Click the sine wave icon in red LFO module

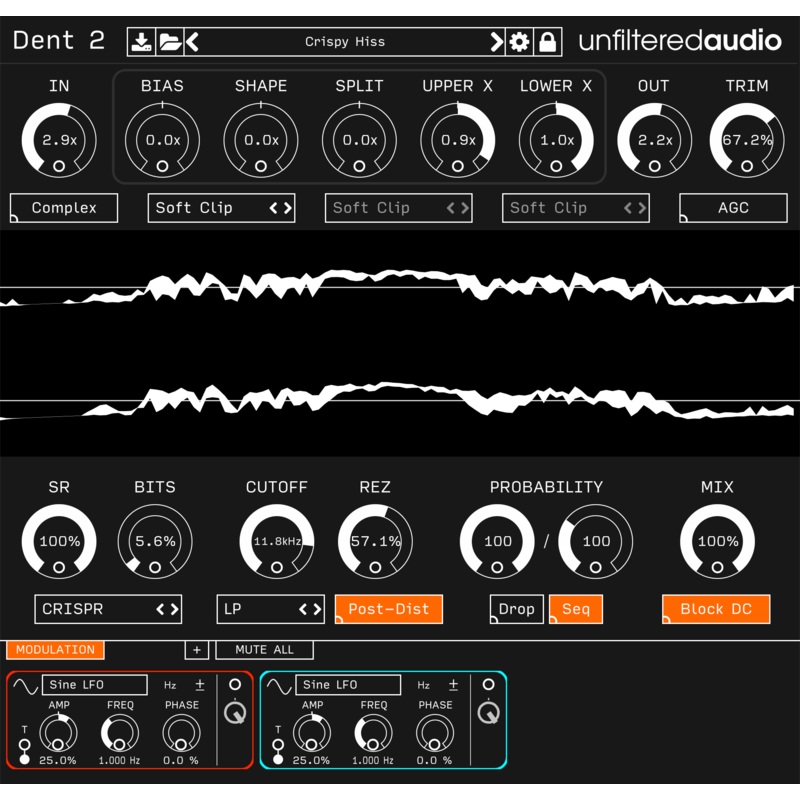(26, 686)
